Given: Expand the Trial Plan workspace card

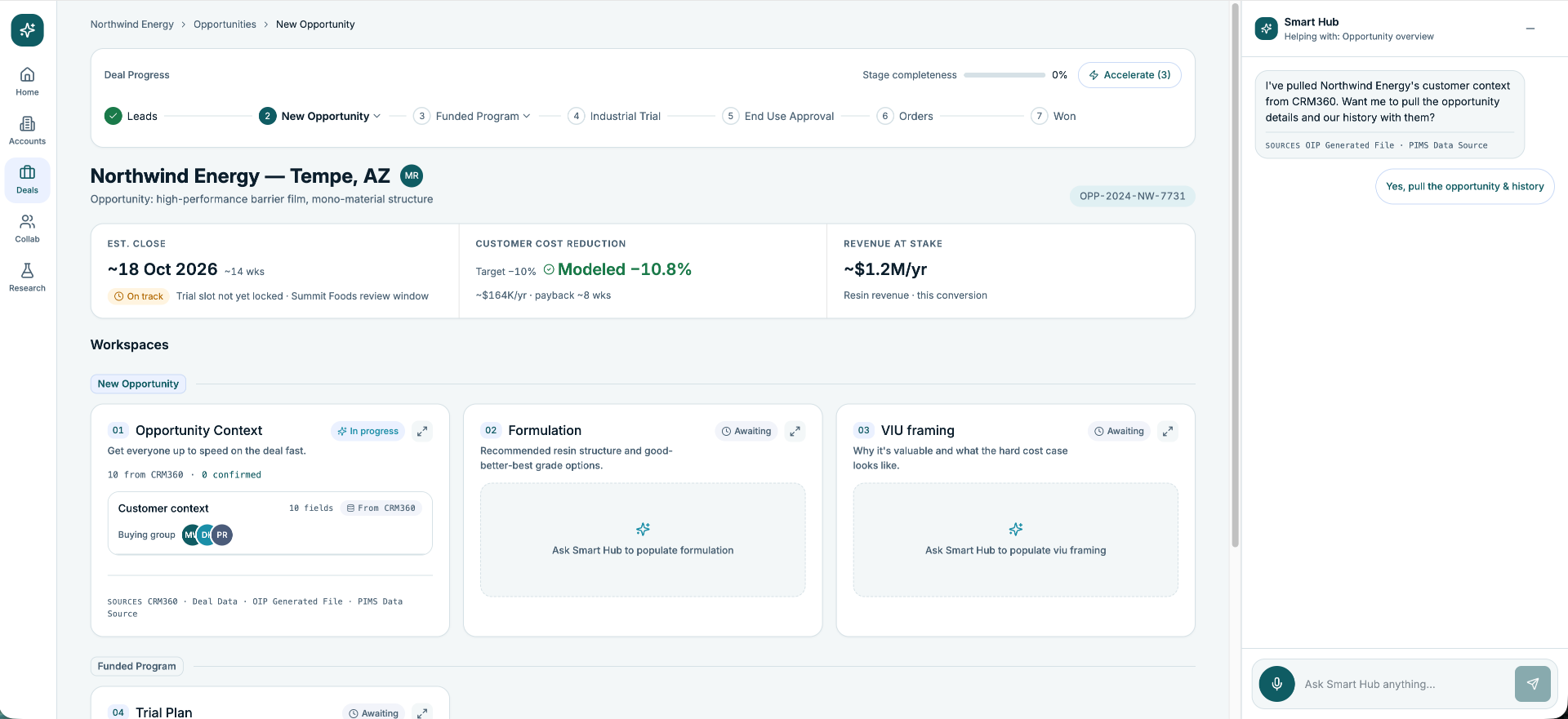Looking at the screenshot, I should 422,712.
